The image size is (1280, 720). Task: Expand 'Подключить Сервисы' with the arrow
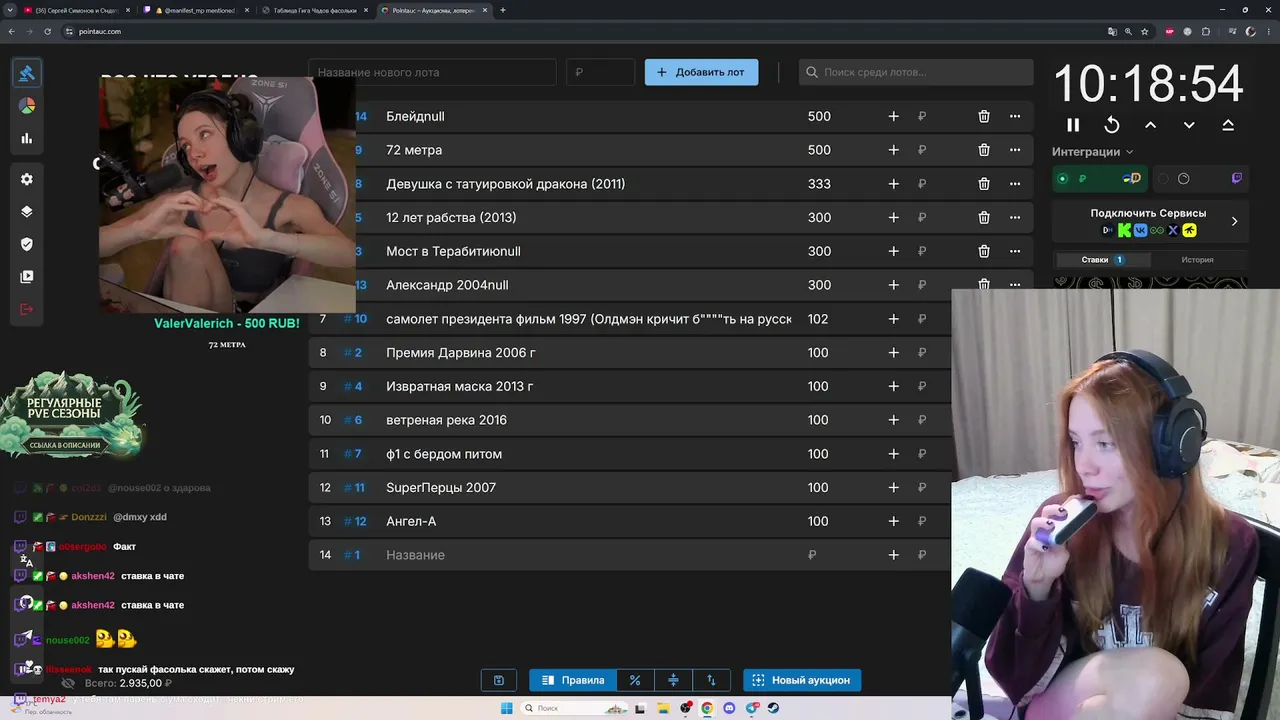pos(1234,221)
